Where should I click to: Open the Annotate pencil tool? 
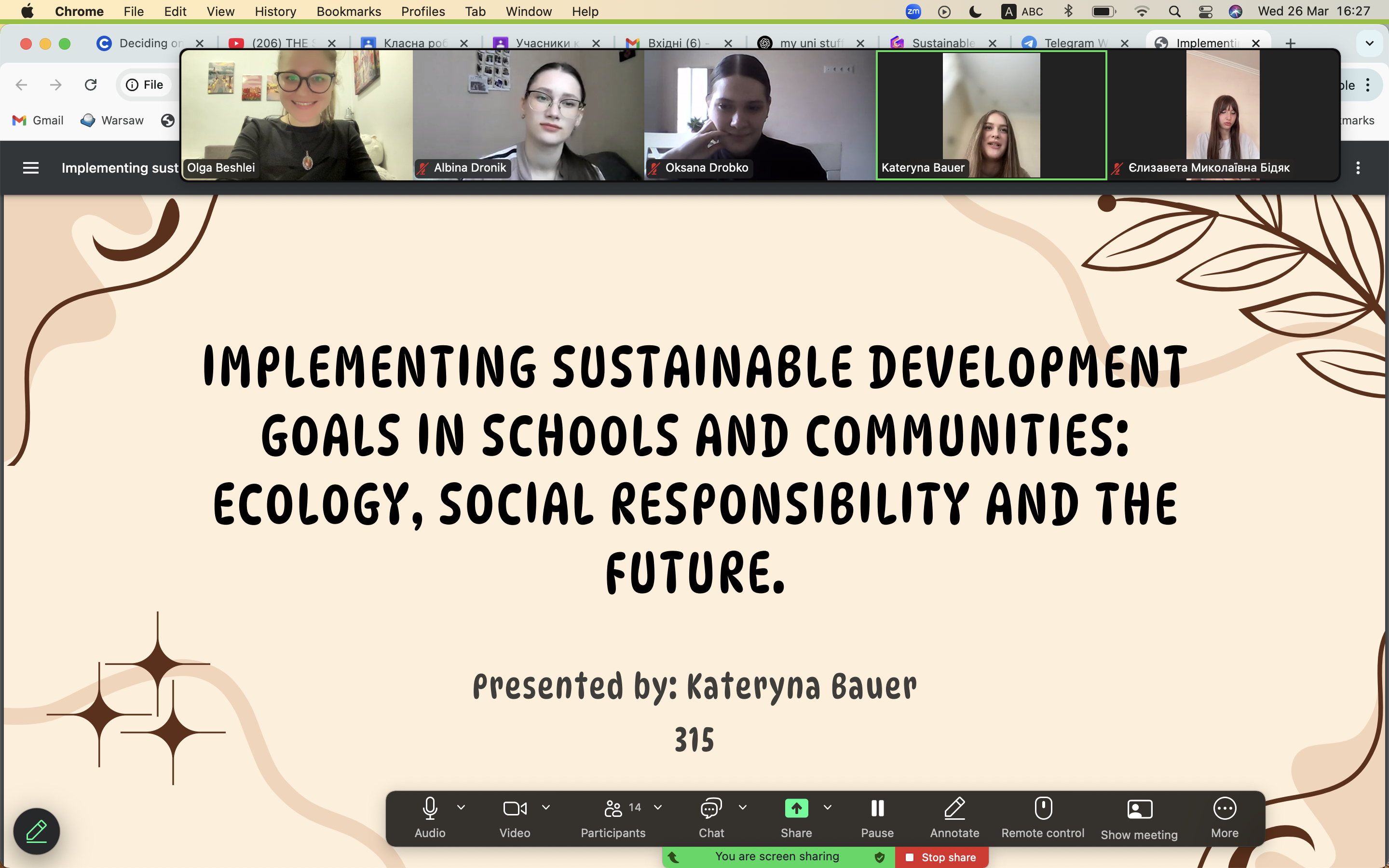pos(954,817)
